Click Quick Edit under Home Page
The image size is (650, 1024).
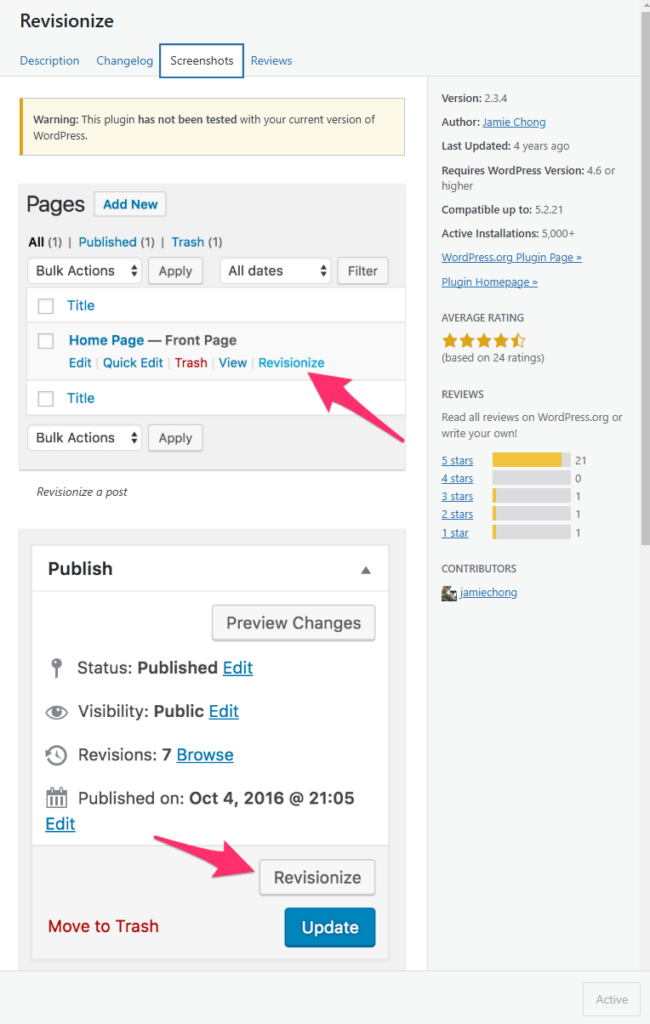[133, 363]
